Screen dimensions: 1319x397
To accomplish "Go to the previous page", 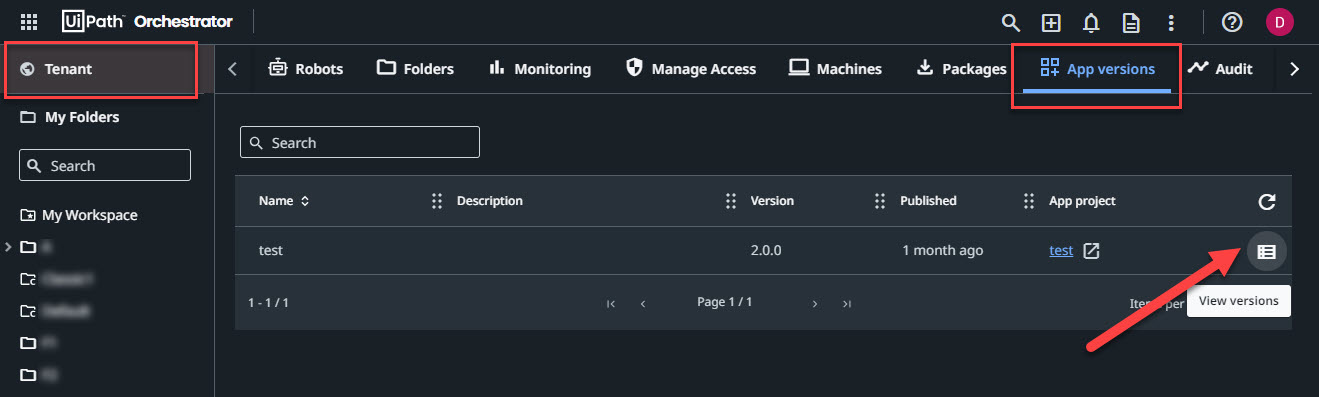I will click(x=643, y=303).
